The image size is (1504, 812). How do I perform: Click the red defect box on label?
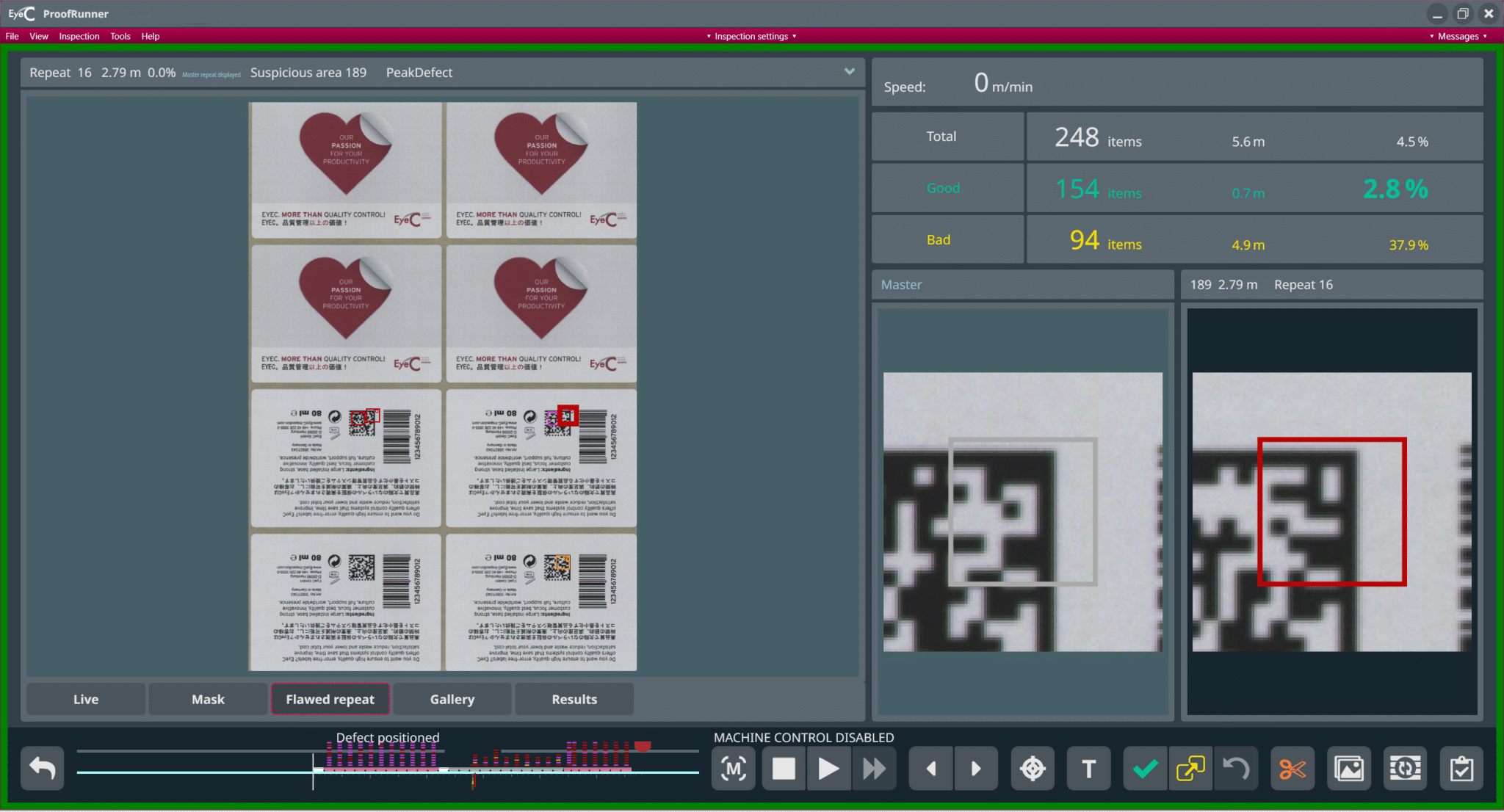[568, 416]
